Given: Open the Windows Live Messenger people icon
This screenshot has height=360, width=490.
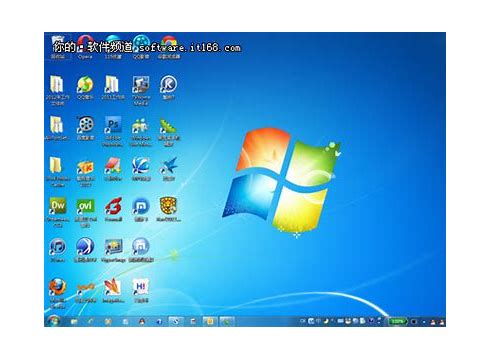Looking at the screenshot, I should tap(141, 131).
